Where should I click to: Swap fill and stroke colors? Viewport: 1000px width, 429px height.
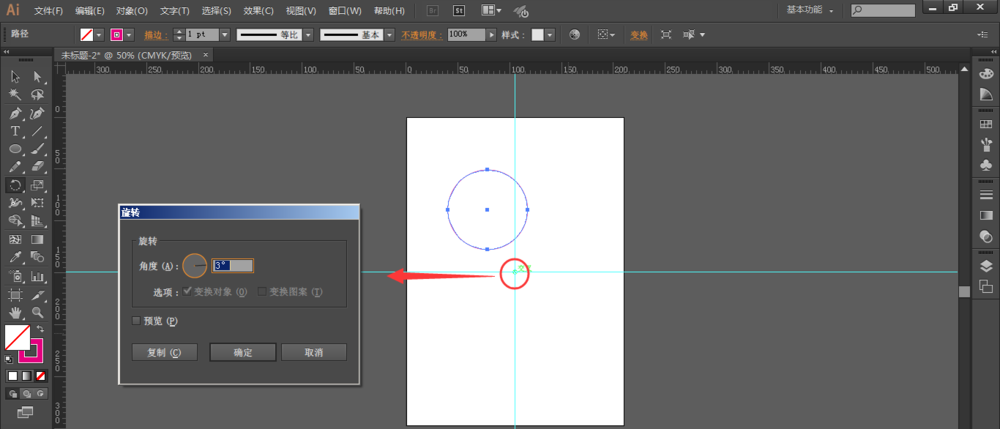(x=41, y=329)
